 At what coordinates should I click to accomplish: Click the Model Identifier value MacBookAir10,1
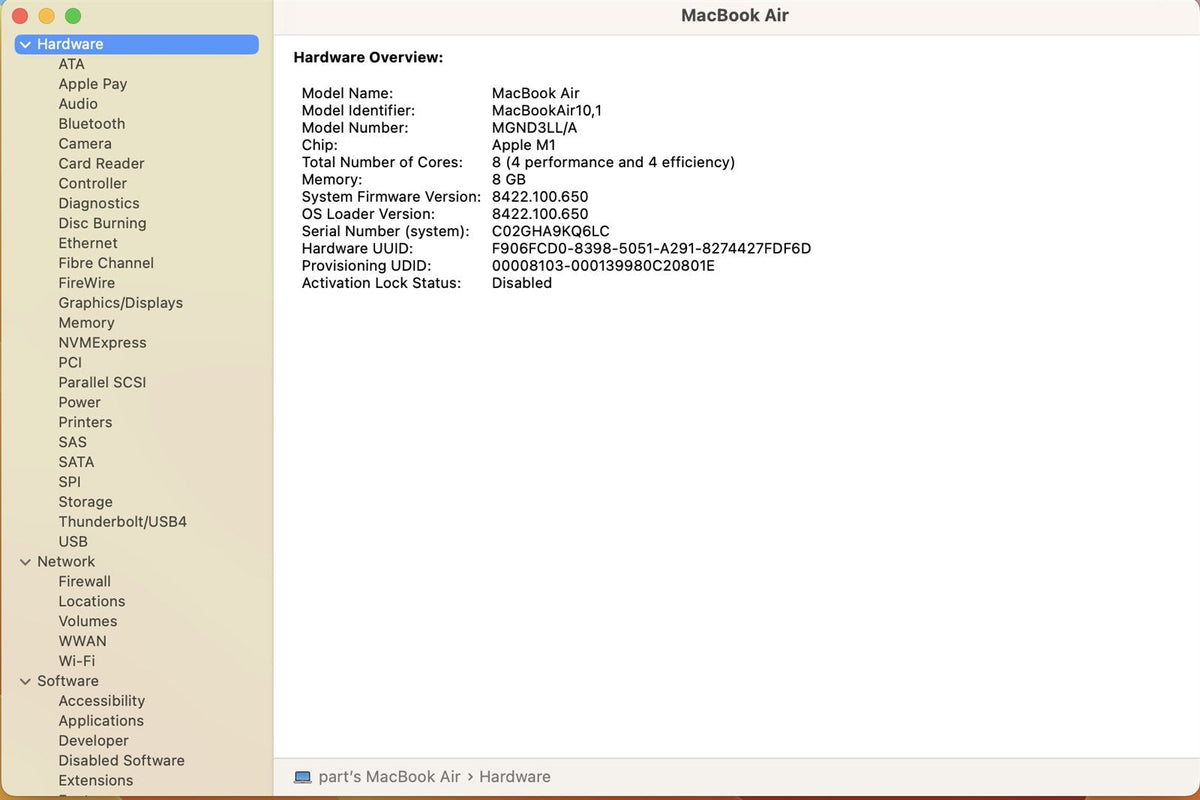pyautogui.click(x=547, y=111)
